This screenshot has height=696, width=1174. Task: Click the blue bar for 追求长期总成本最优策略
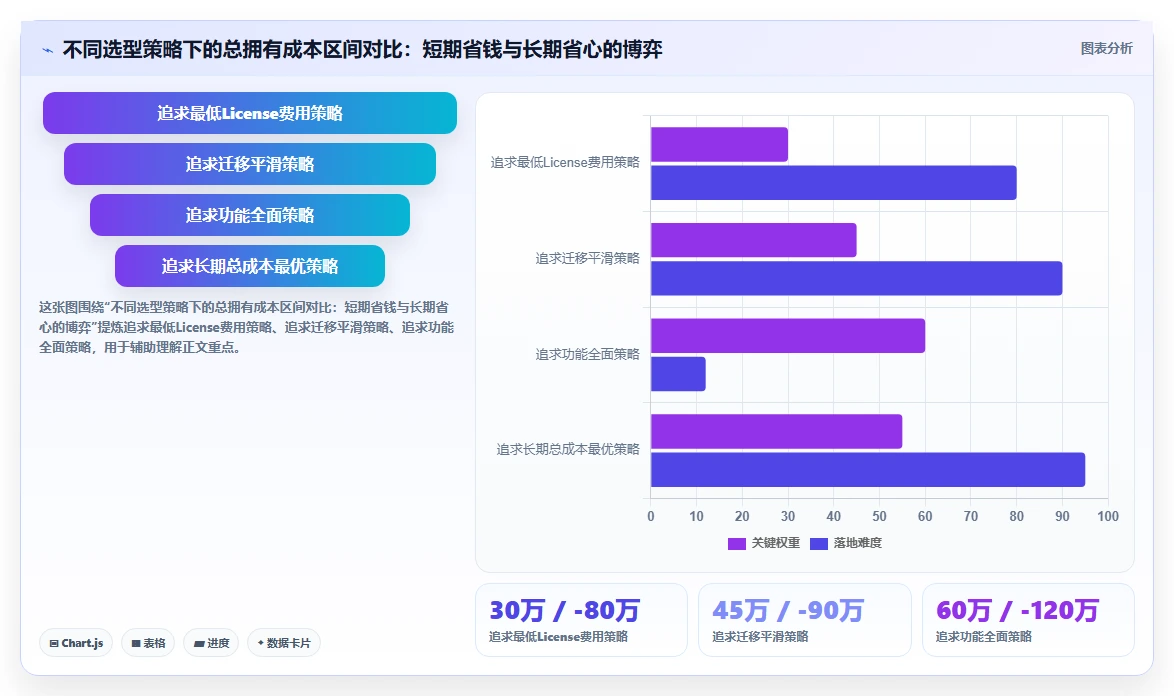point(869,469)
